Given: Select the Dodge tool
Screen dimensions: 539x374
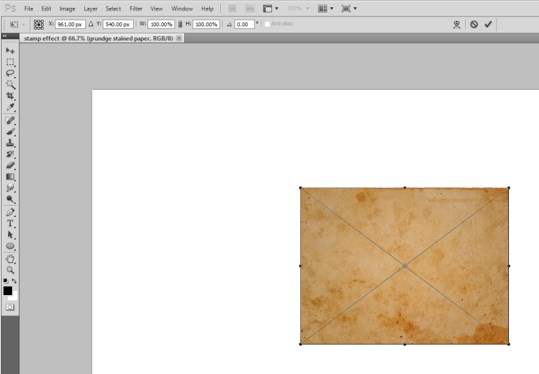Looking at the screenshot, I should pos(10,199).
